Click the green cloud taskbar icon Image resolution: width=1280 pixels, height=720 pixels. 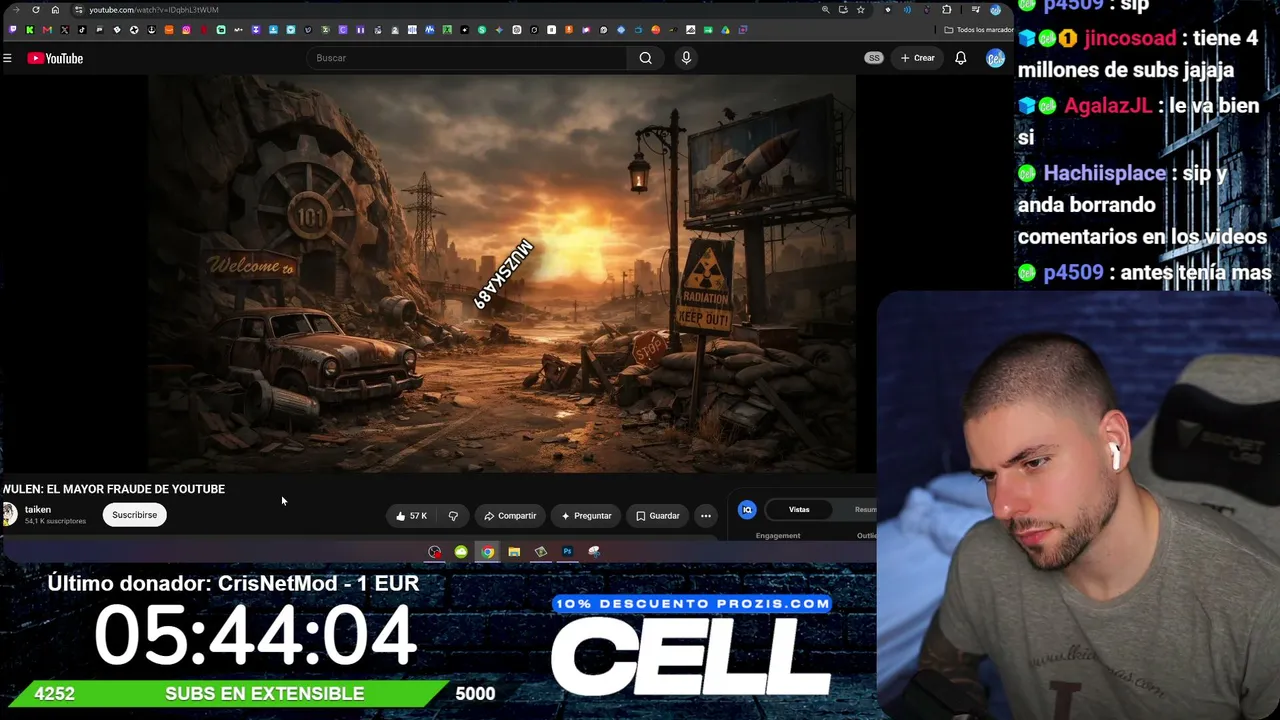[461, 552]
